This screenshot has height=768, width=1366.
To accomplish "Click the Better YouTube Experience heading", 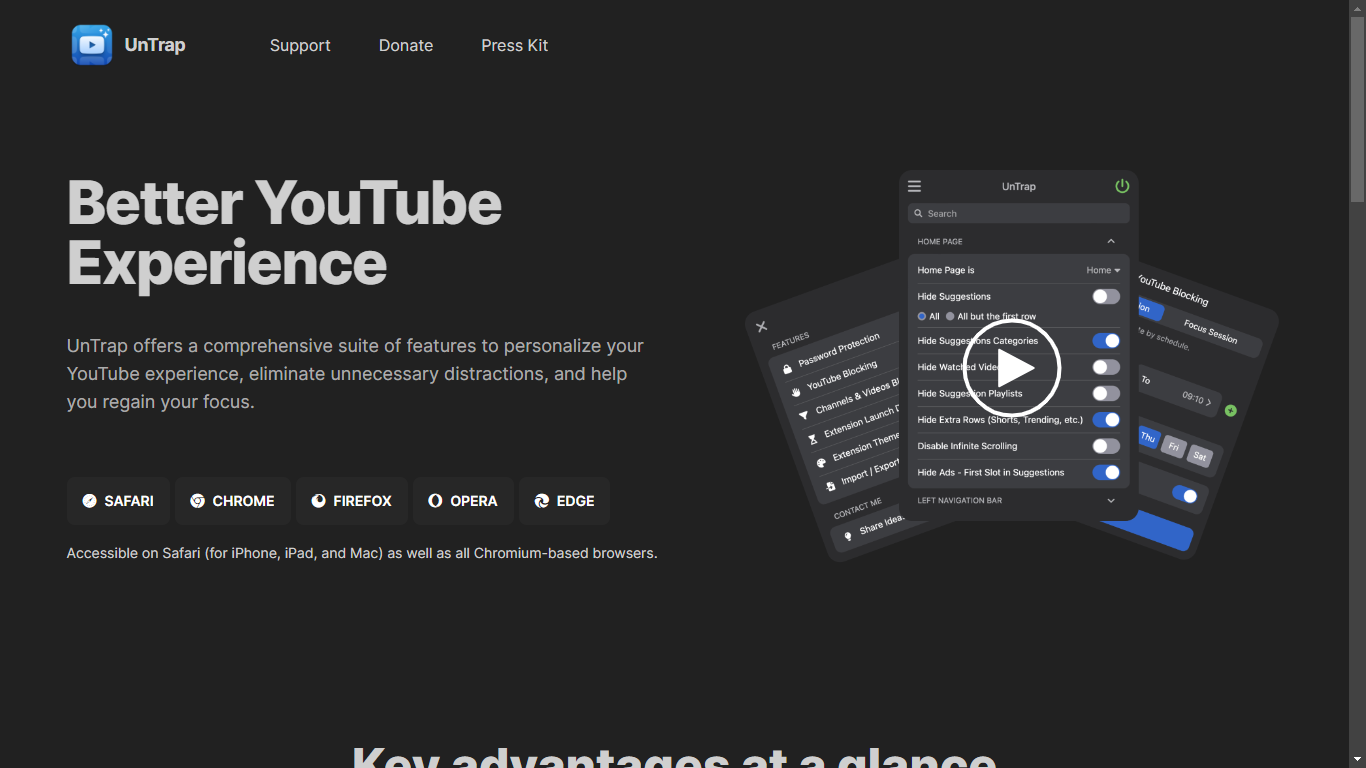I will click(285, 233).
